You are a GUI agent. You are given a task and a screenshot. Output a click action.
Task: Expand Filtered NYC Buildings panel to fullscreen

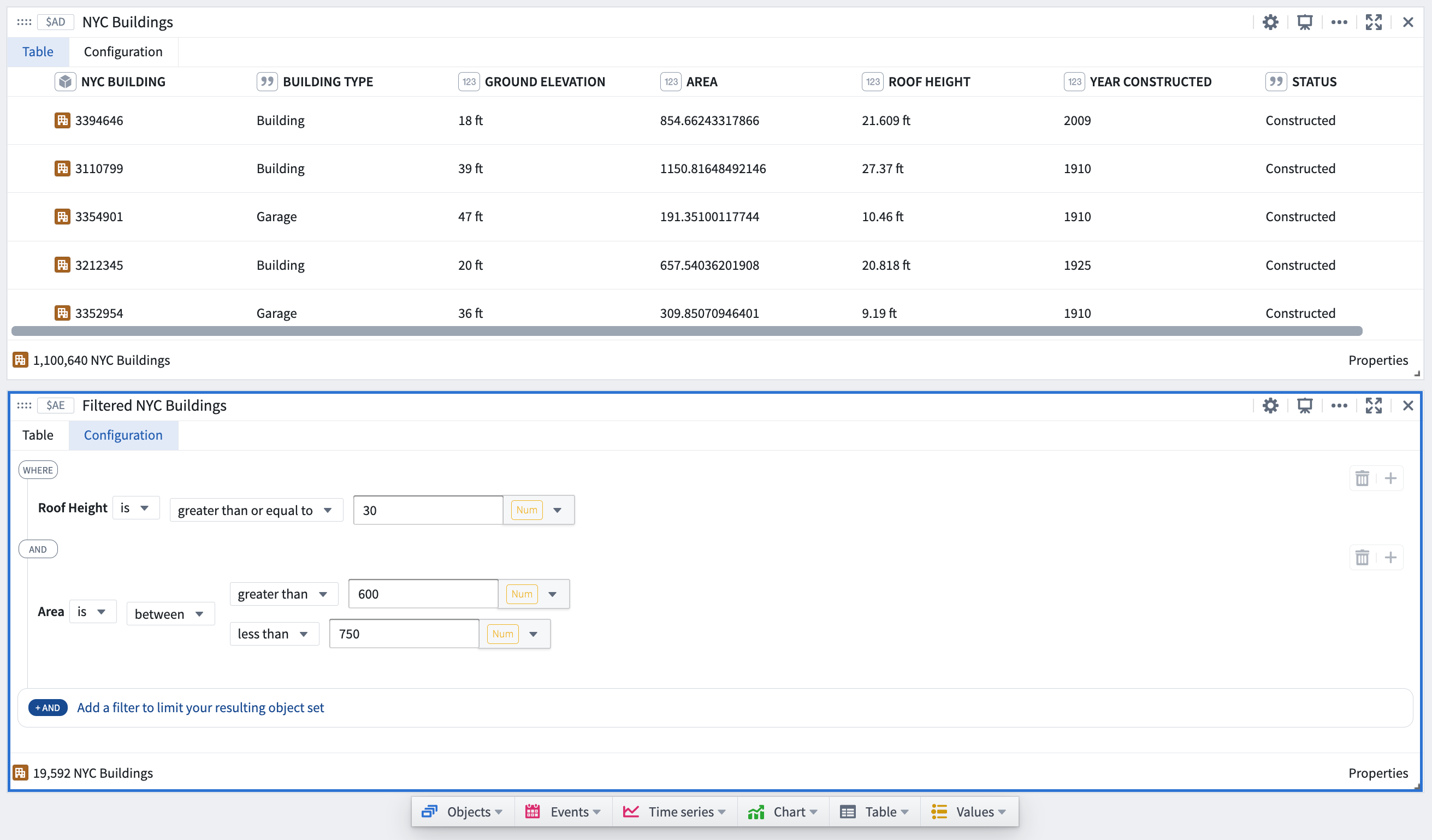tap(1374, 405)
